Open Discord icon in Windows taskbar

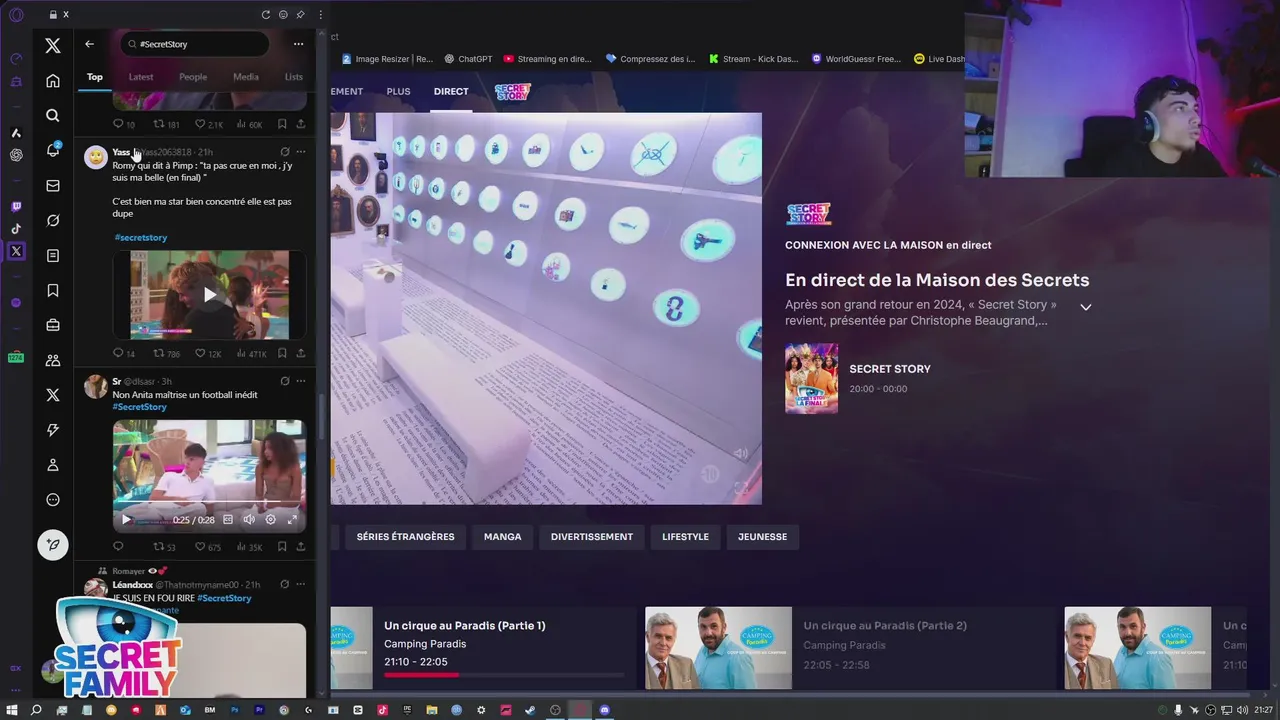pyautogui.click(x=604, y=710)
